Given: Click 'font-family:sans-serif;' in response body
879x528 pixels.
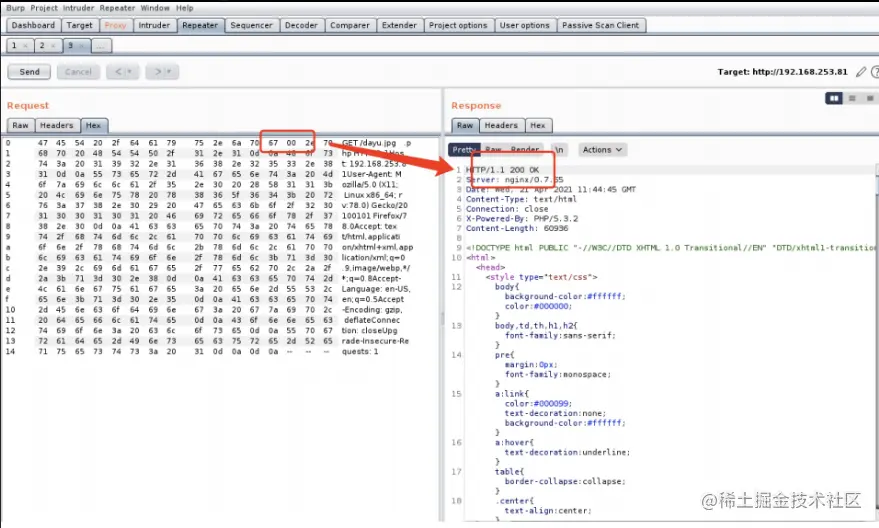Looking at the screenshot, I should tap(560, 335).
